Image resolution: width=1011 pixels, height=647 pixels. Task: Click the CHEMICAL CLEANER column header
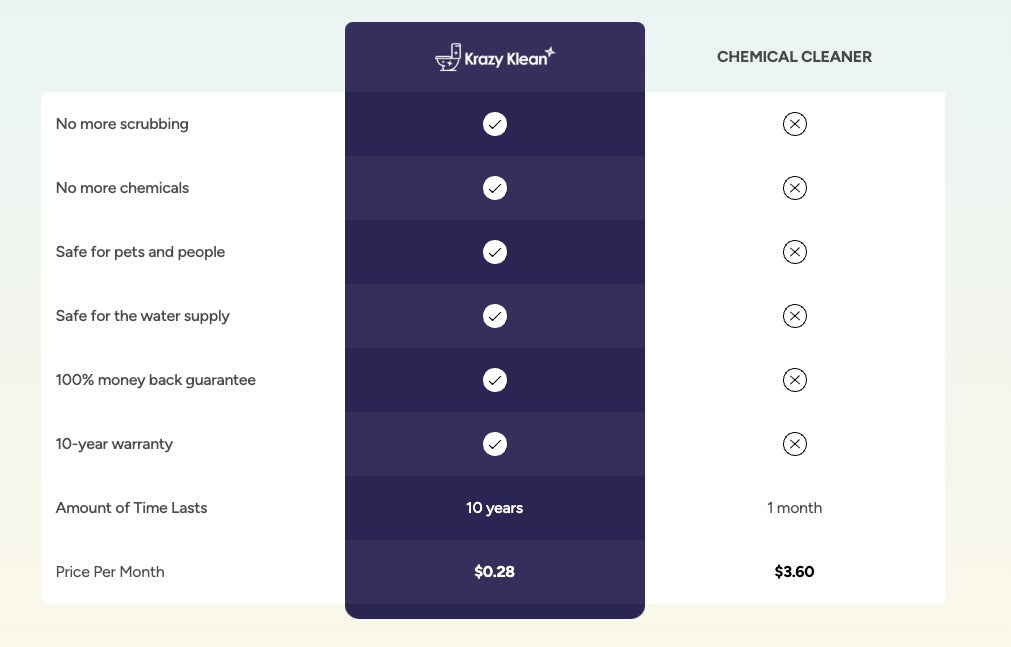tap(794, 57)
